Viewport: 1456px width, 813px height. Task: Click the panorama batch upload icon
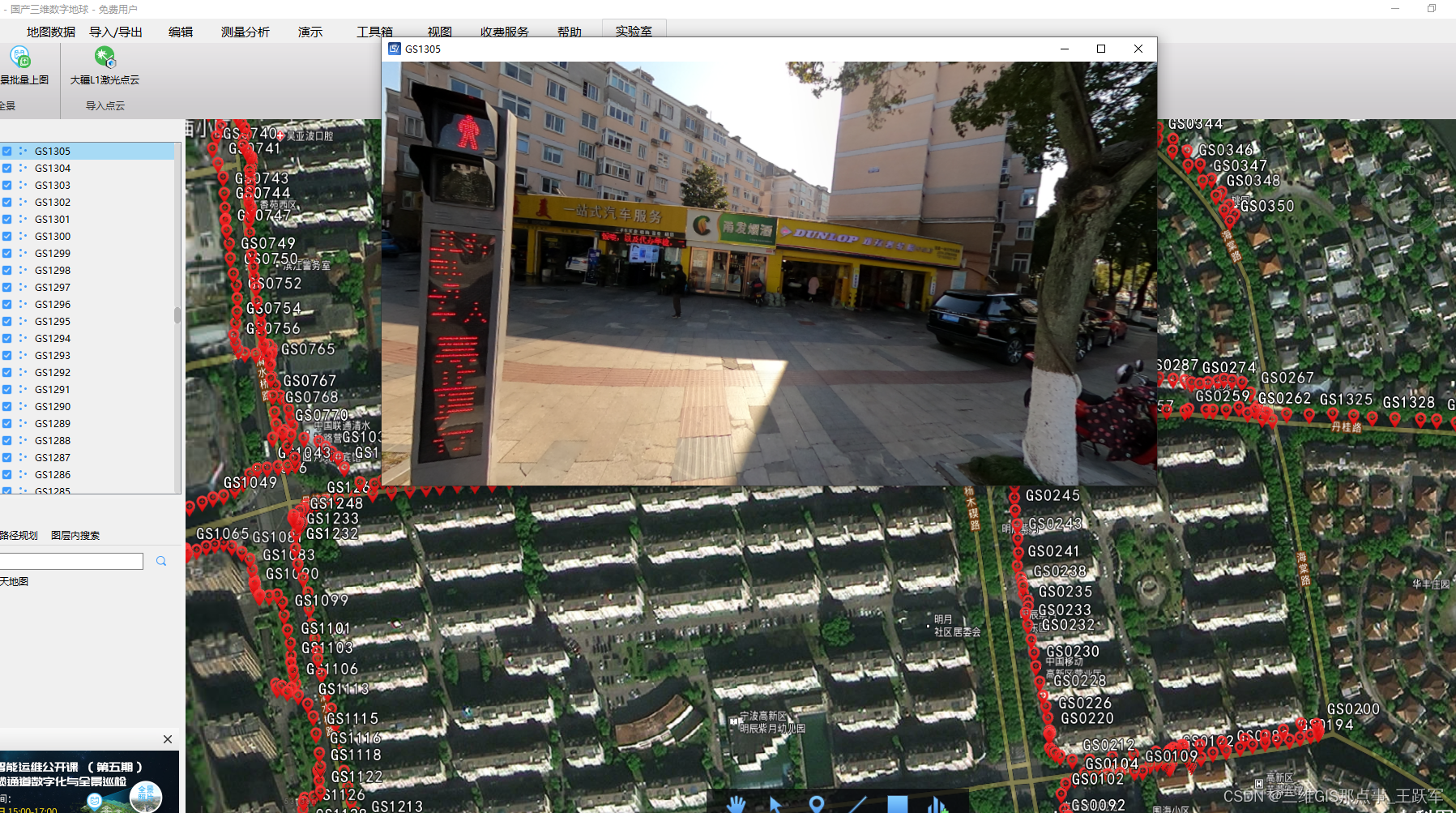(20, 57)
